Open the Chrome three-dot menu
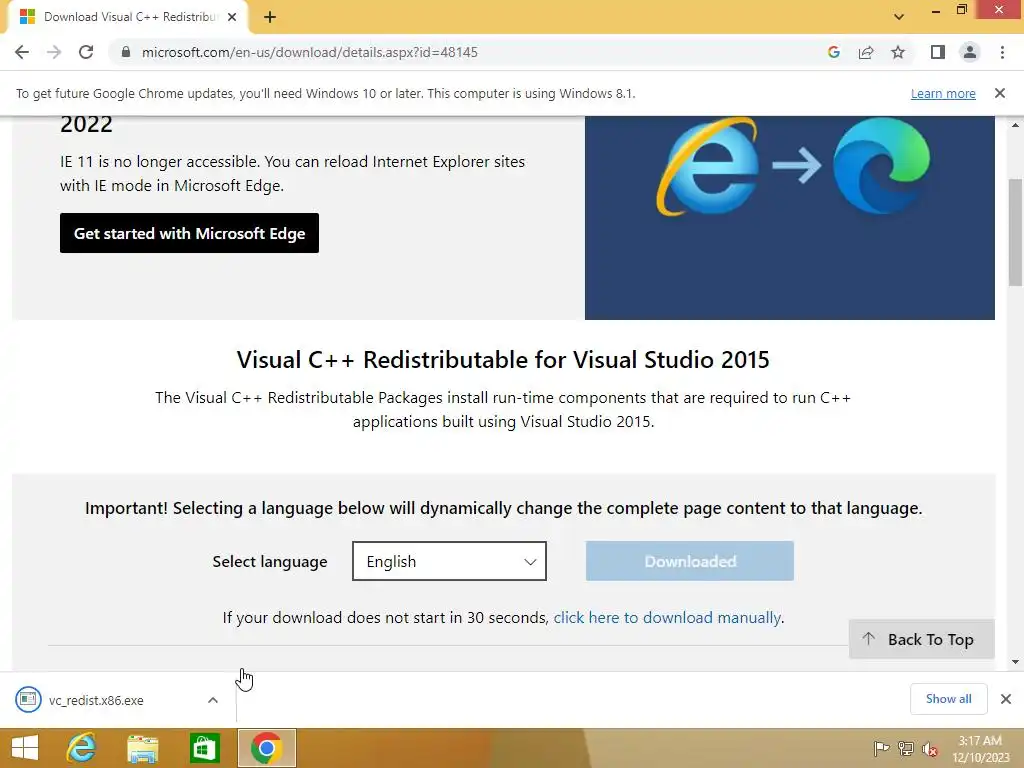 coord(1002,52)
